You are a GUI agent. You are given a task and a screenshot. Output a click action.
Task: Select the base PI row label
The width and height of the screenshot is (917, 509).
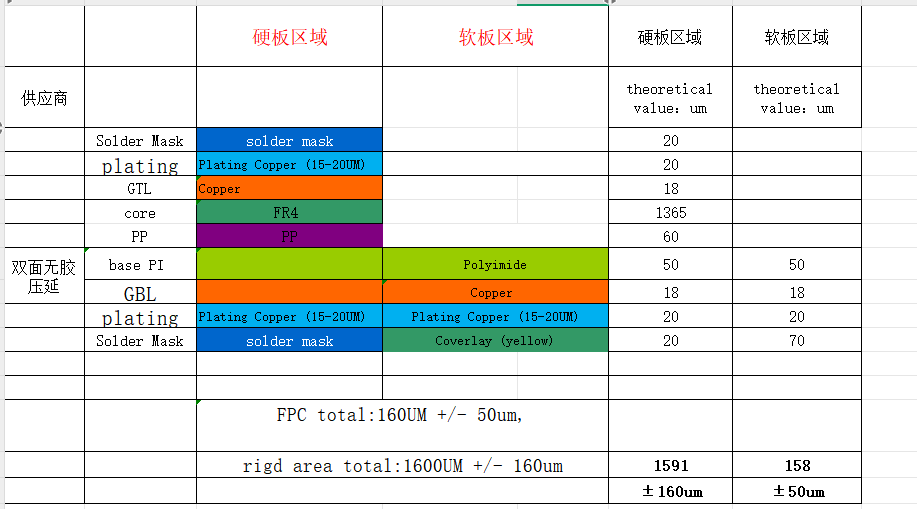click(140, 265)
